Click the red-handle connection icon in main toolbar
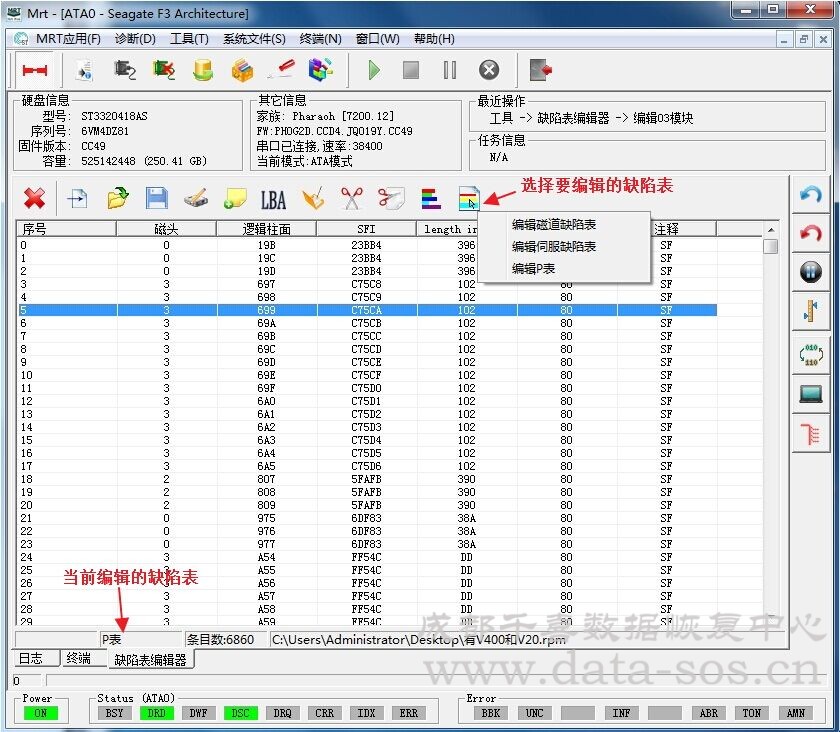Viewport: 840px width, 732px height. click(x=36, y=70)
